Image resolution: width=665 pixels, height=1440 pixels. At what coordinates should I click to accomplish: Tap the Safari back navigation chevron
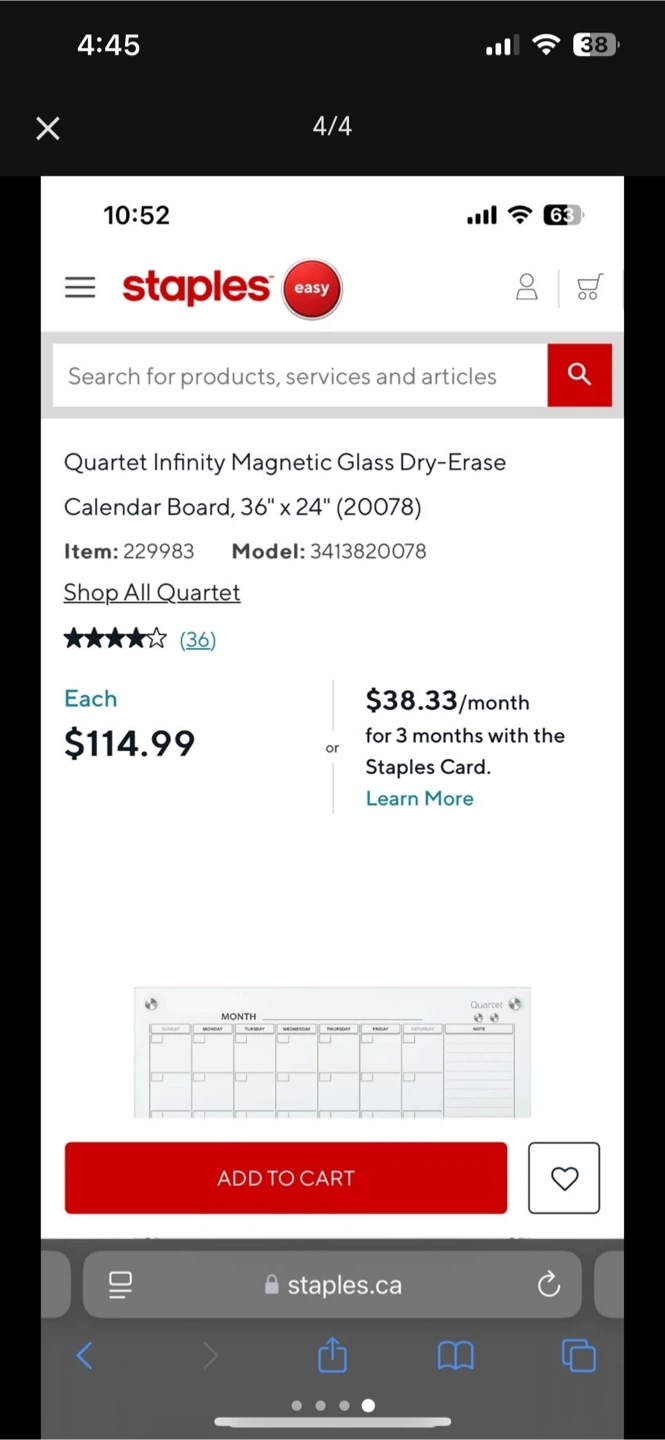[84, 1355]
